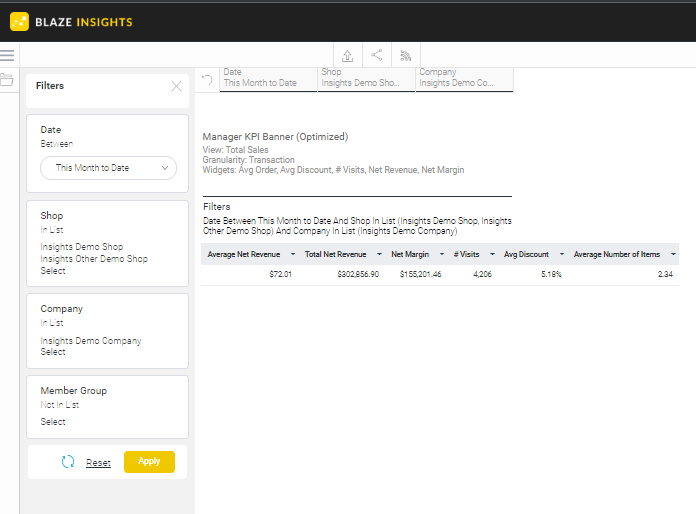The height and width of the screenshot is (514, 696).
Task: Click the folder icon in the left sidebar
Action: [7, 80]
